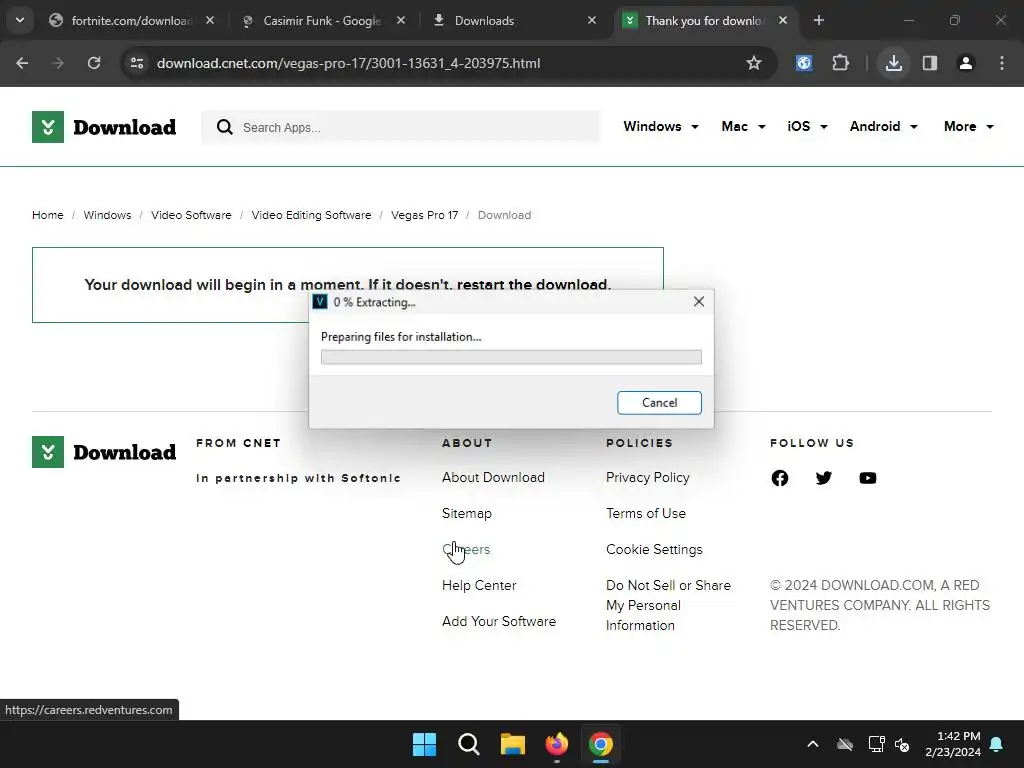The image size is (1024, 768).
Task: Open the Extensions puzzle icon
Action: click(840, 63)
